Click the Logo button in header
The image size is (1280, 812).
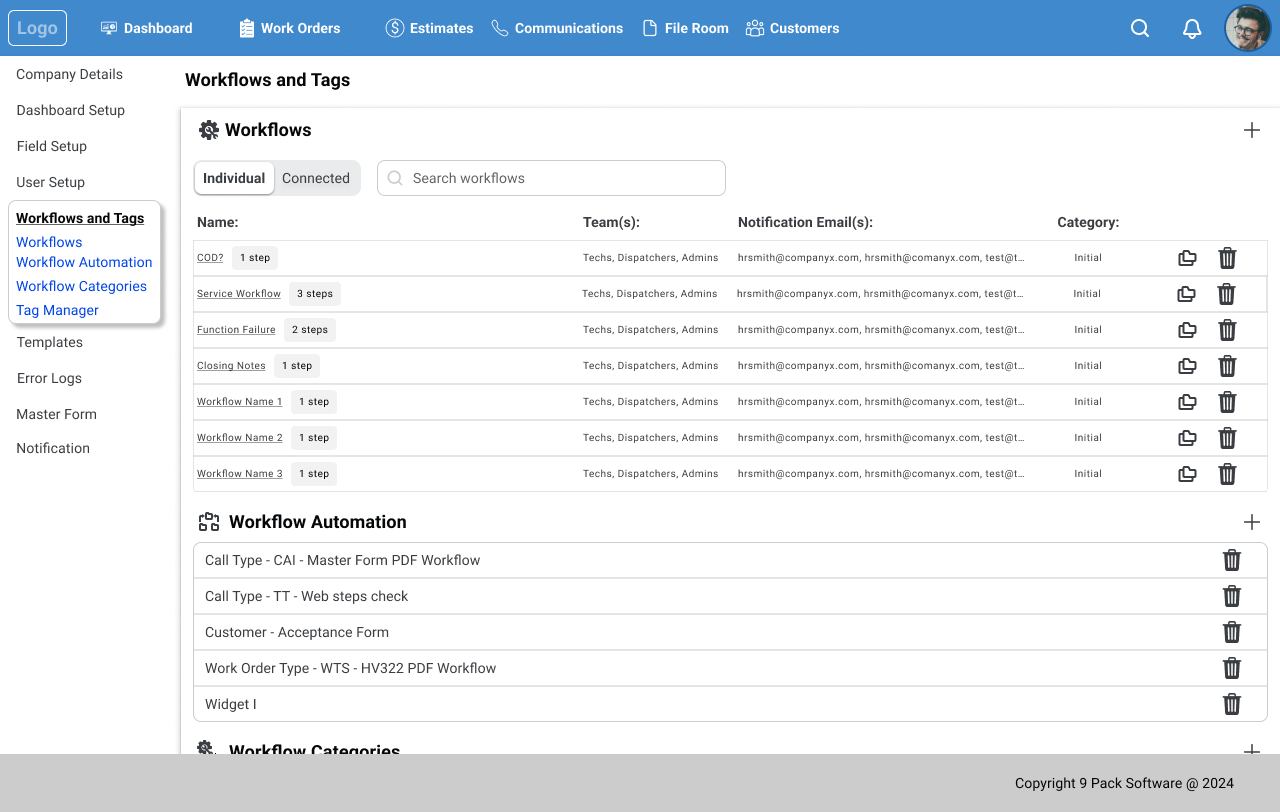tap(37, 28)
